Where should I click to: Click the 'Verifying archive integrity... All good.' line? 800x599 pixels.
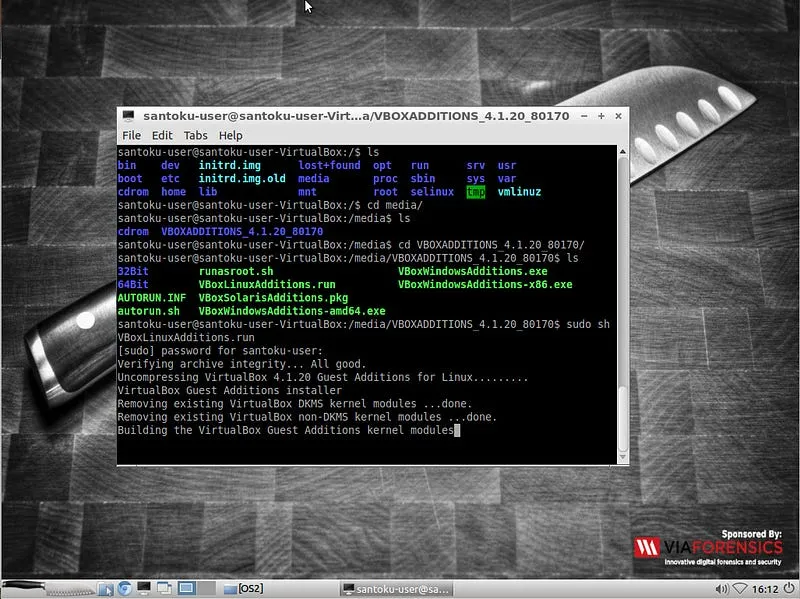click(x=242, y=364)
